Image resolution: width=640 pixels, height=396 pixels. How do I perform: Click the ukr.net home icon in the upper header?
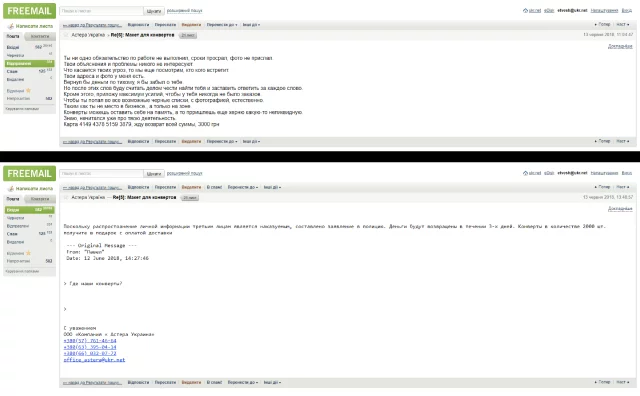[x=525, y=11]
